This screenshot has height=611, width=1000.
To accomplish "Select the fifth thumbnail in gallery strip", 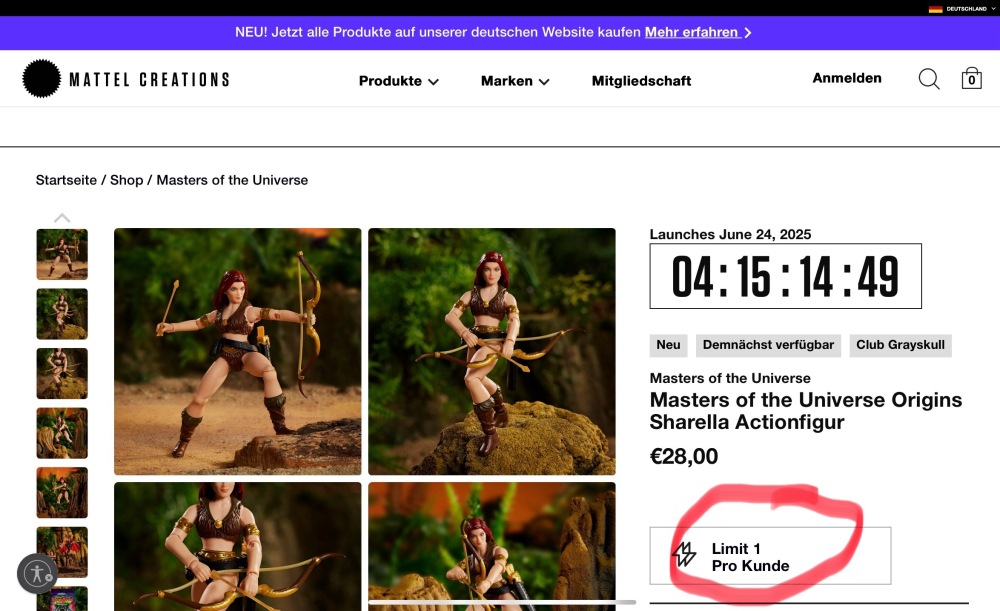I will [x=62, y=492].
